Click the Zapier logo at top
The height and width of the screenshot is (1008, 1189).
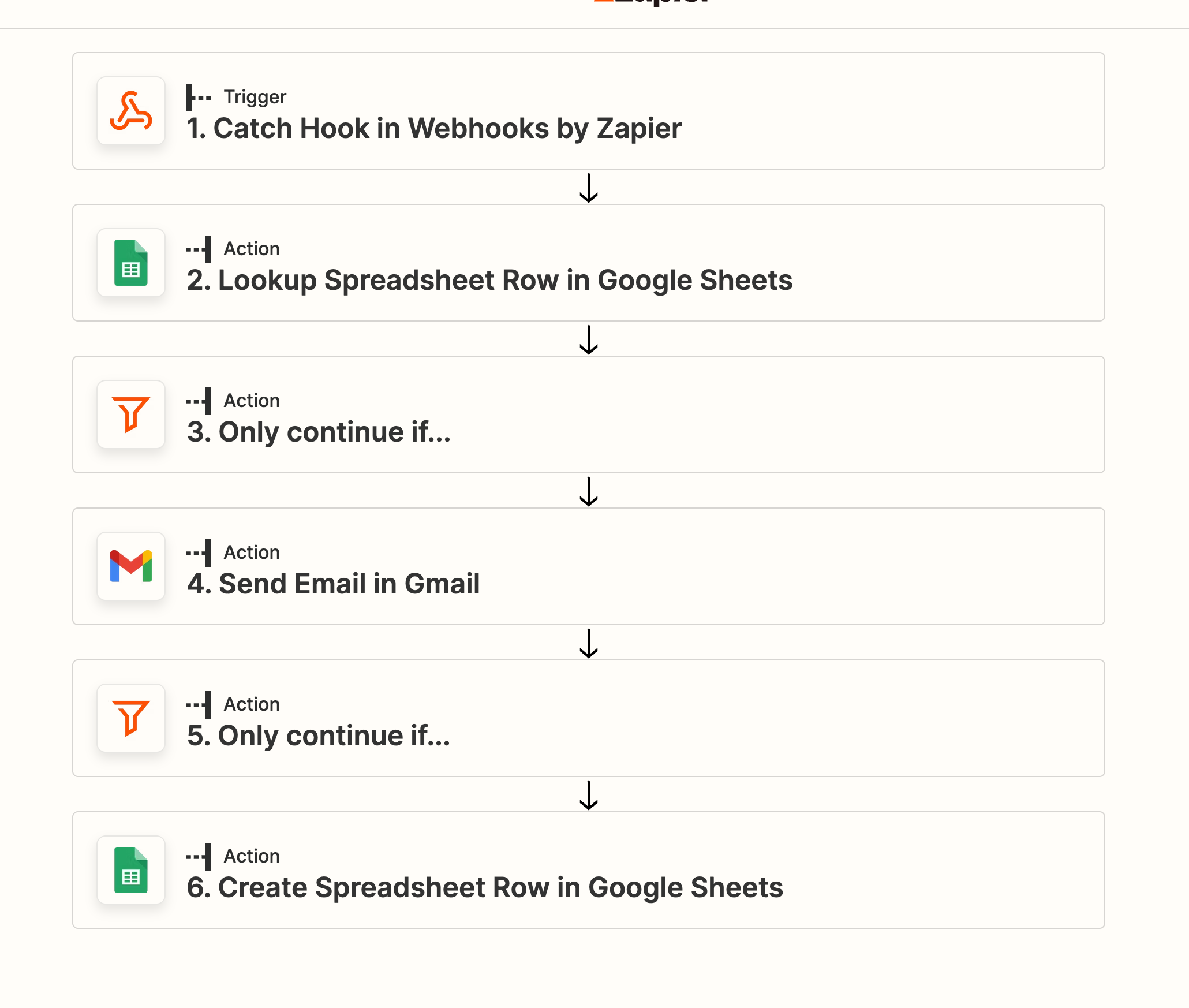tap(651, 3)
